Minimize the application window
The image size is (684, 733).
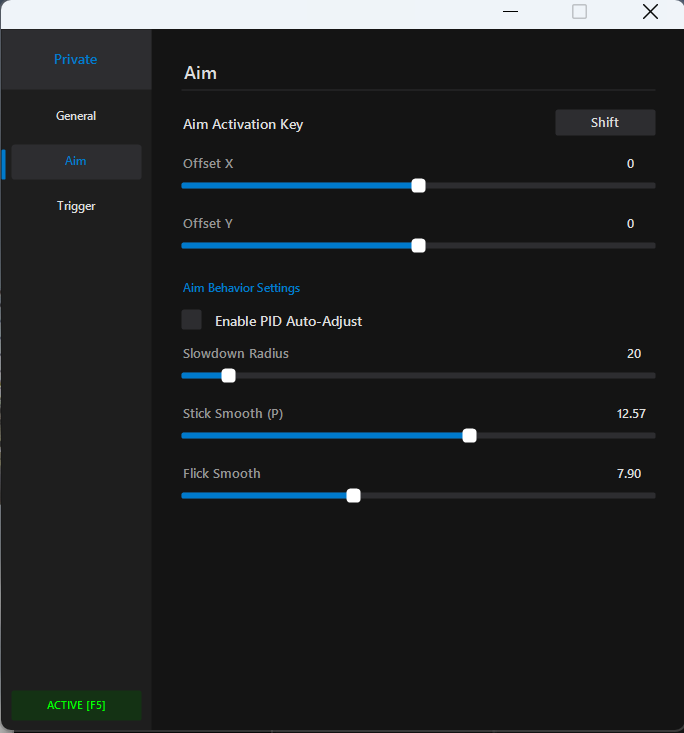point(511,12)
